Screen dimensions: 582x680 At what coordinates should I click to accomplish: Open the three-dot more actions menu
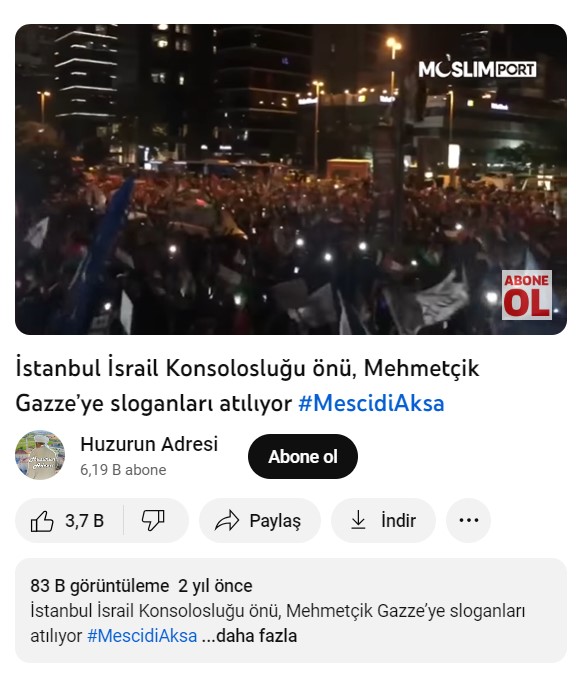468,520
